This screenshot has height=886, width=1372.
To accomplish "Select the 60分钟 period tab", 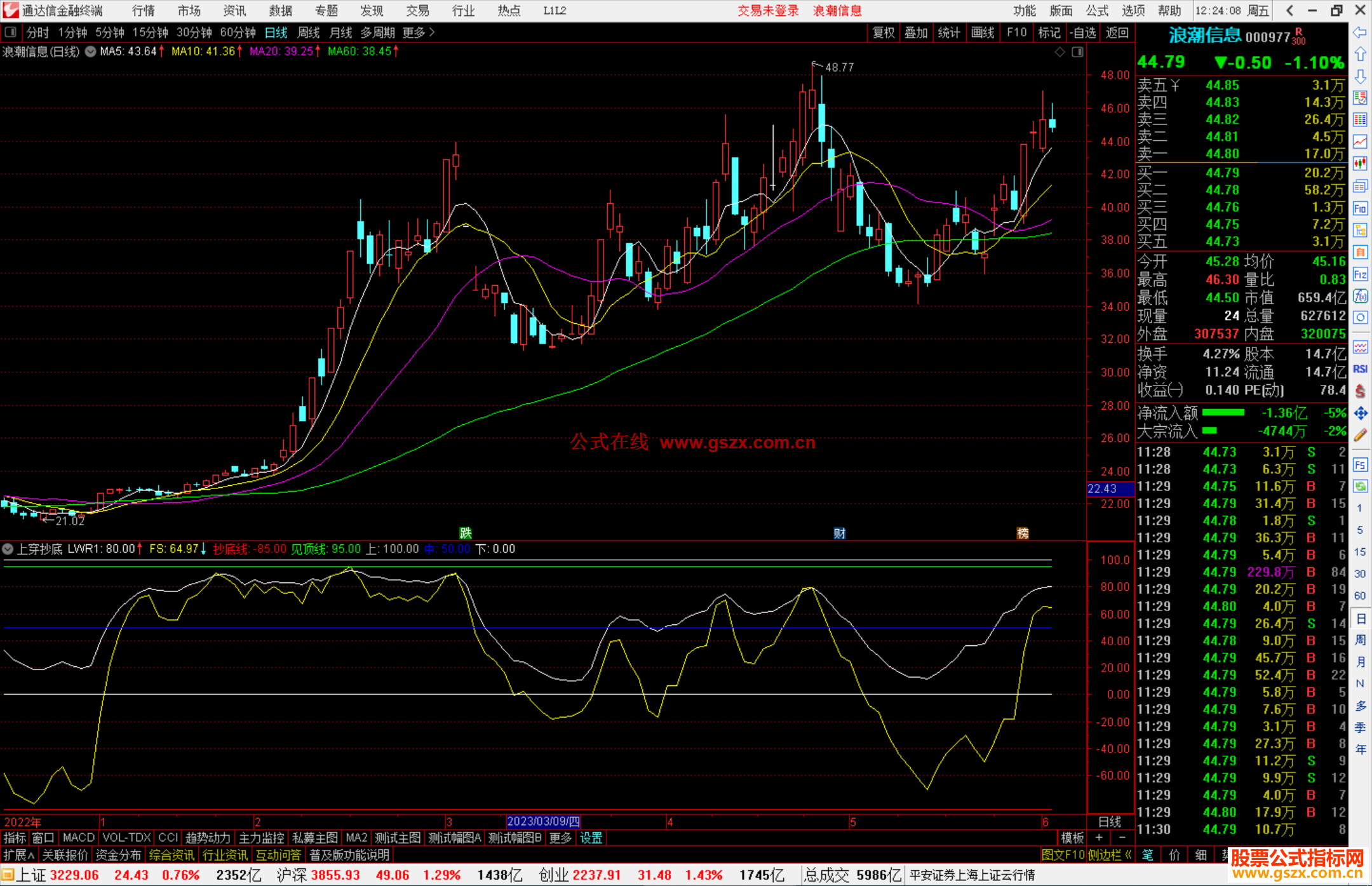I will [x=238, y=32].
